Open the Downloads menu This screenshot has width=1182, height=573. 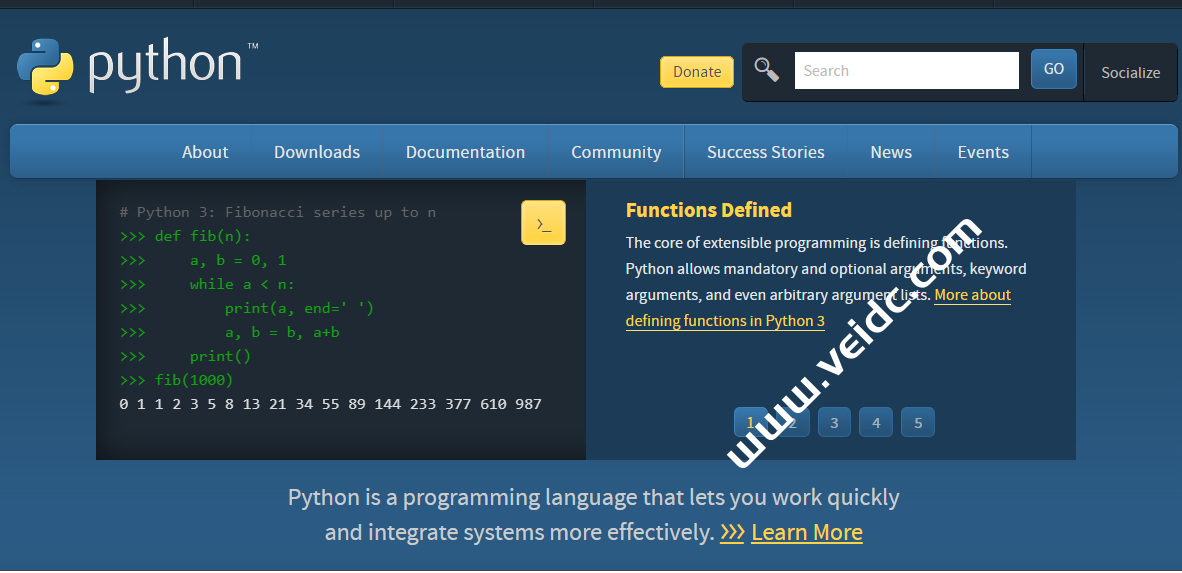click(317, 152)
